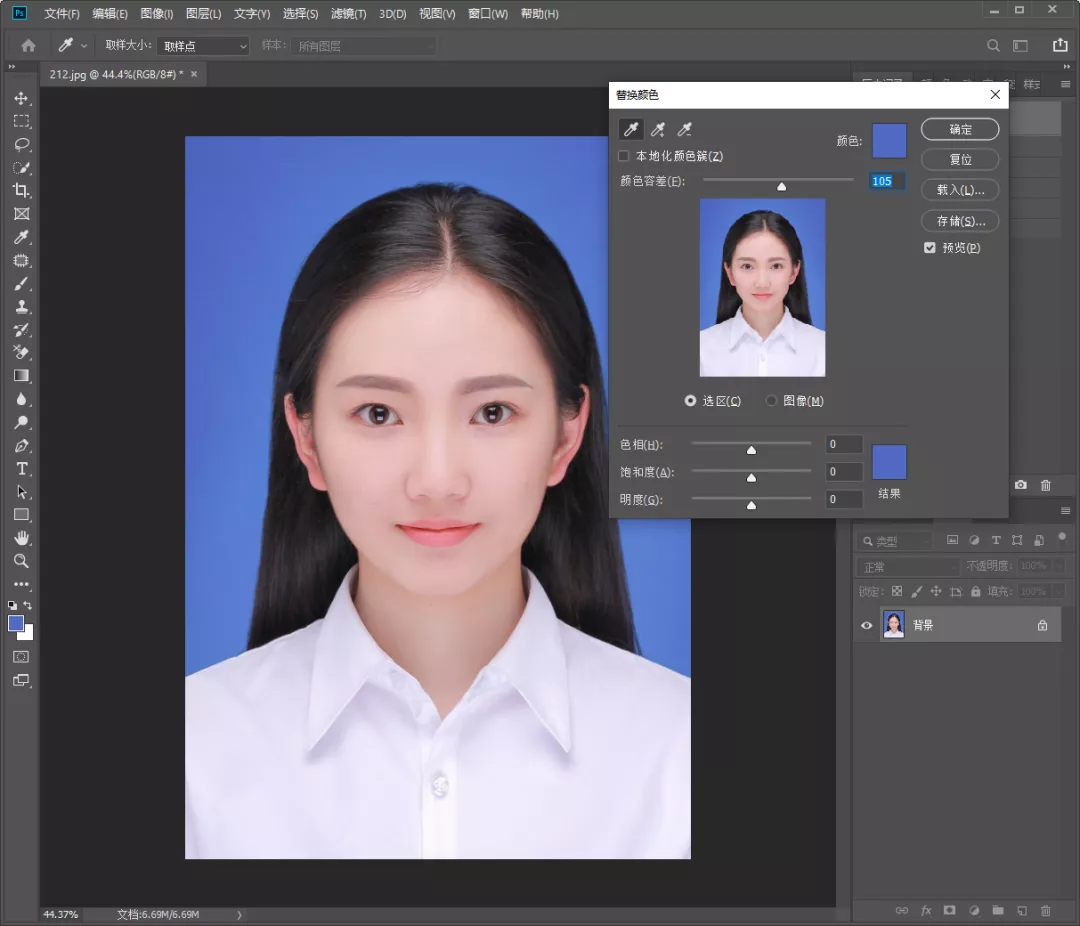Hide the 背景 layer visibility
This screenshot has height=926, width=1080.
[867, 626]
